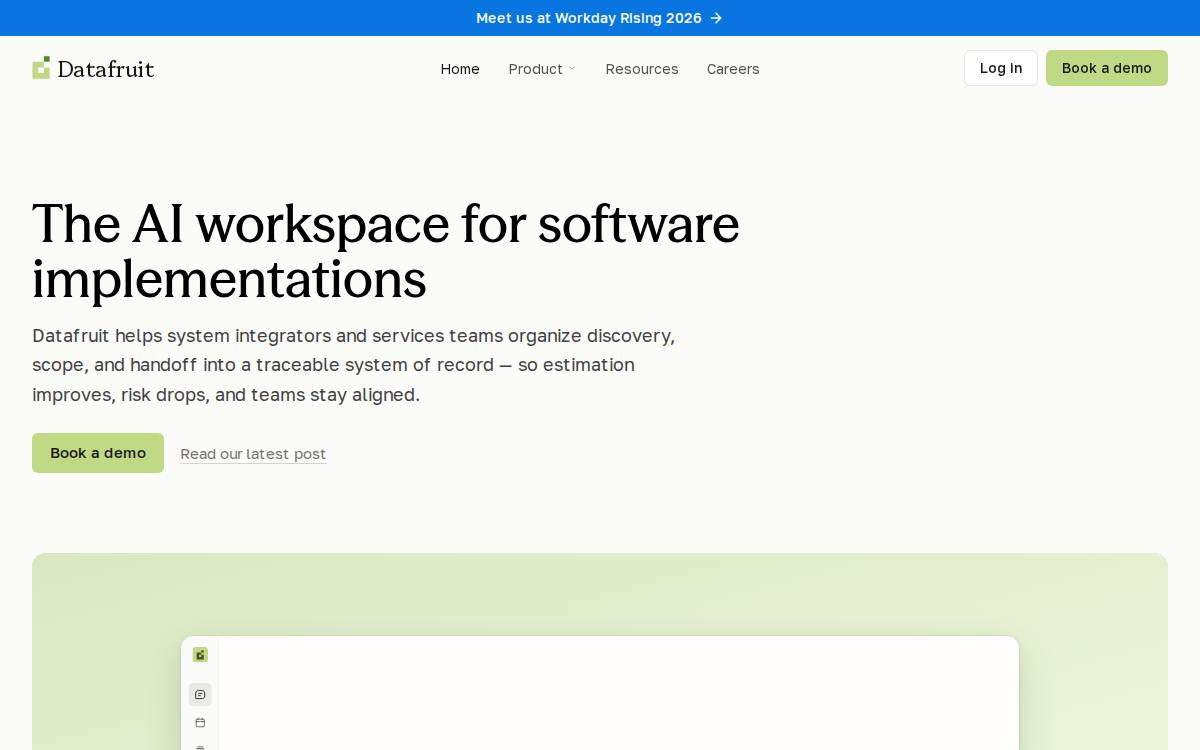Screen dimensions: 1200x750
Task: Follow the Read our latest post link
Action: [253, 454]
